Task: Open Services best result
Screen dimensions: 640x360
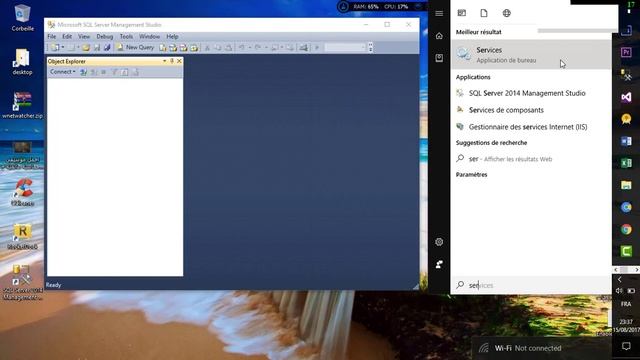Action: pos(531,54)
